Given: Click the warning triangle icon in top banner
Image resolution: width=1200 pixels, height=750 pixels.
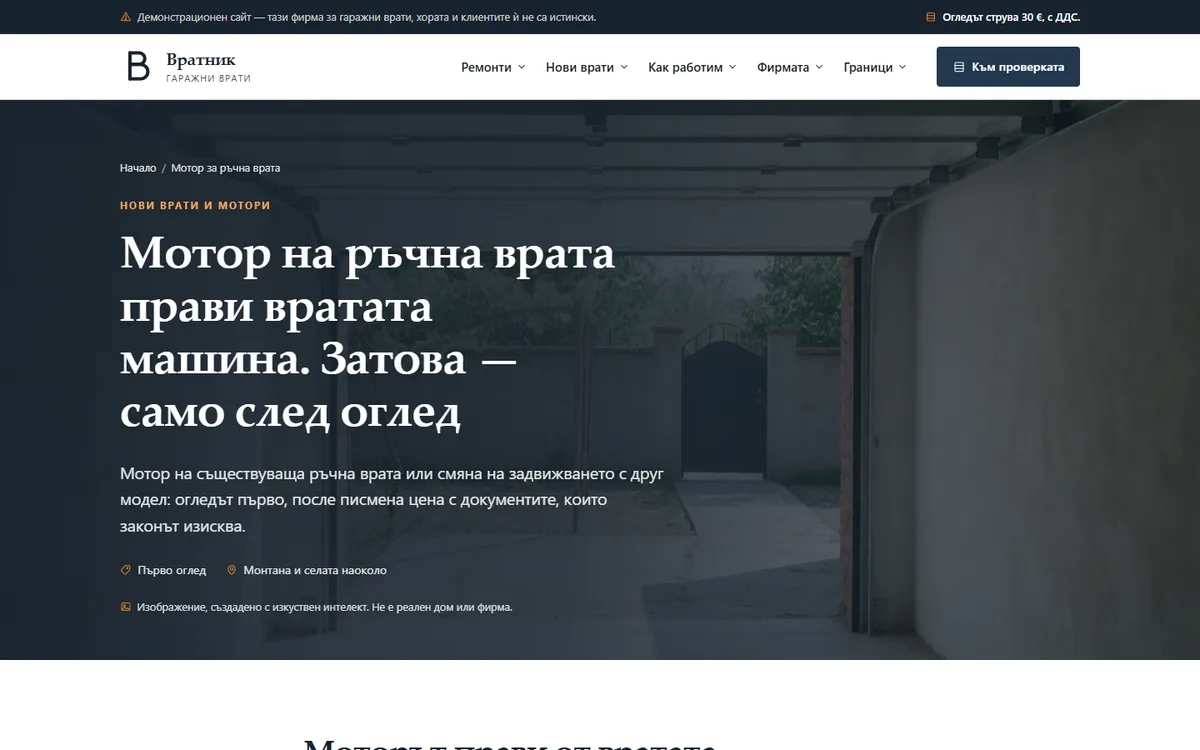Looking at the screenshot, I should [125, 17].
